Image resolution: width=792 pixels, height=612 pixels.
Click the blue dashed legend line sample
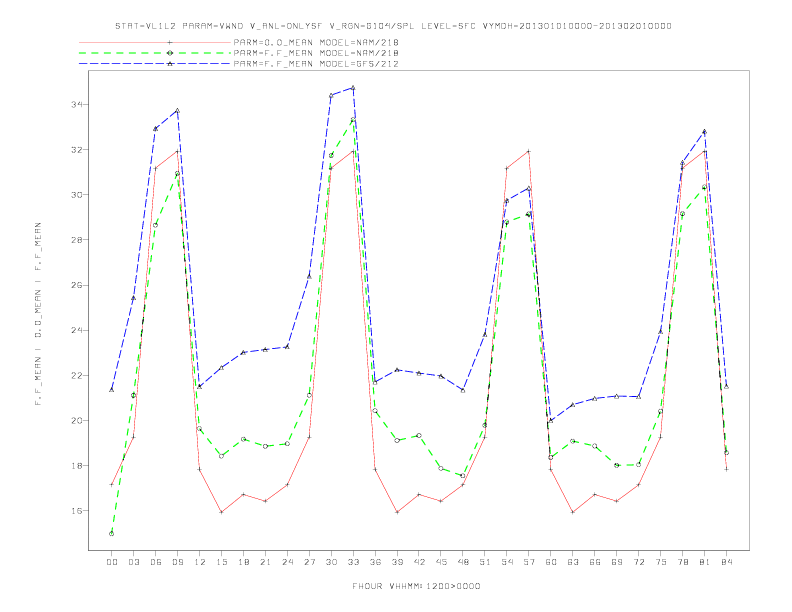(x=155, y=64)
